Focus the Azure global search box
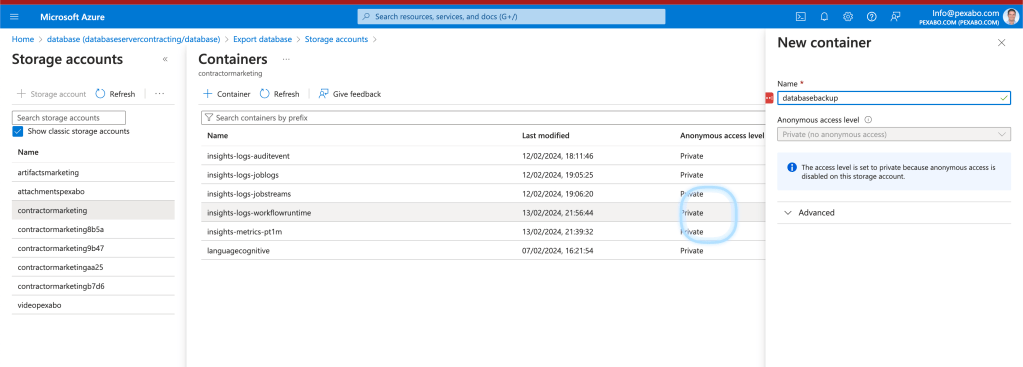 (512, 17)
